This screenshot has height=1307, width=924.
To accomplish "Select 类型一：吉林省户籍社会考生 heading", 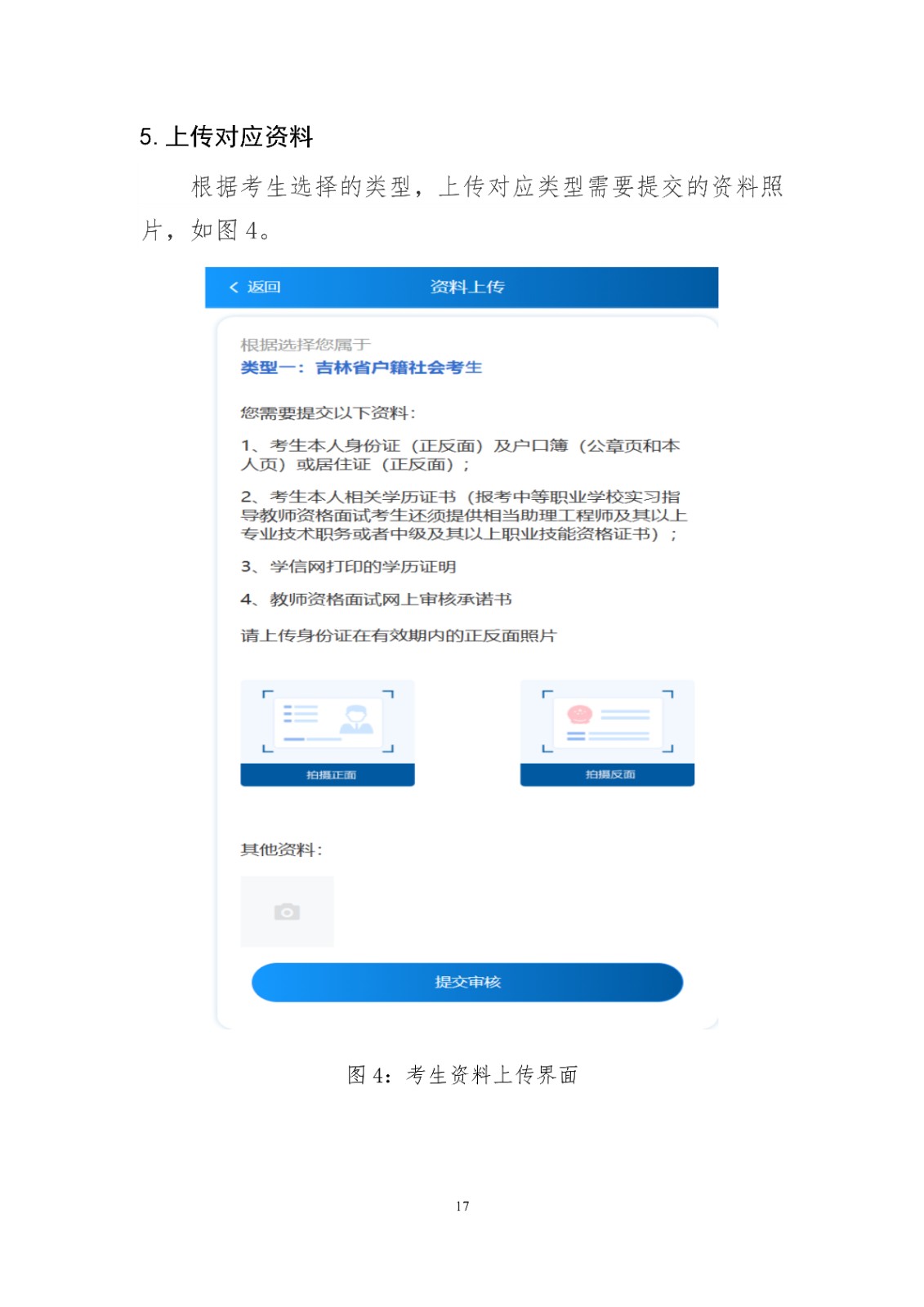I will pos(361,368).
